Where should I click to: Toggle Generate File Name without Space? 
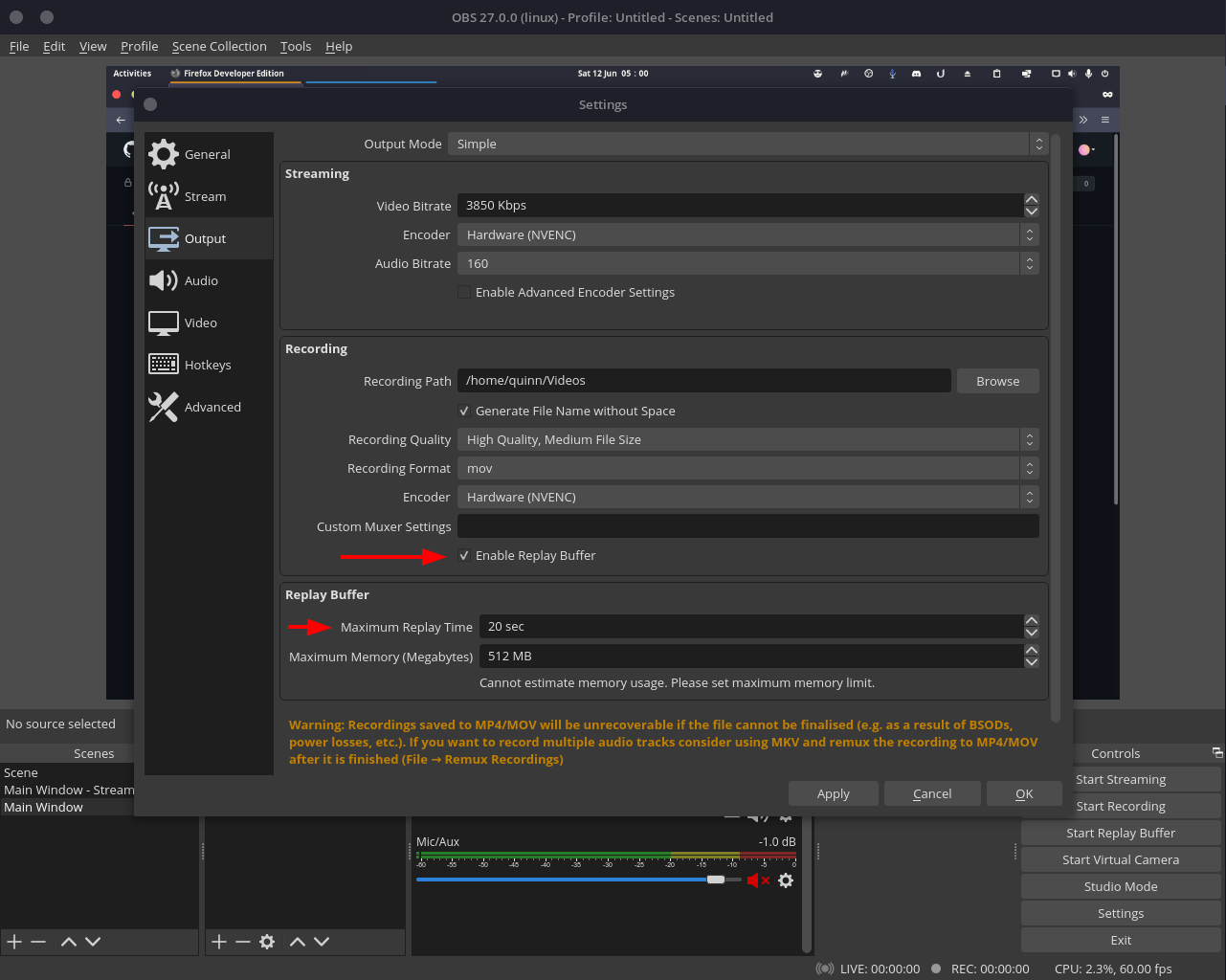tap(464, 412)
